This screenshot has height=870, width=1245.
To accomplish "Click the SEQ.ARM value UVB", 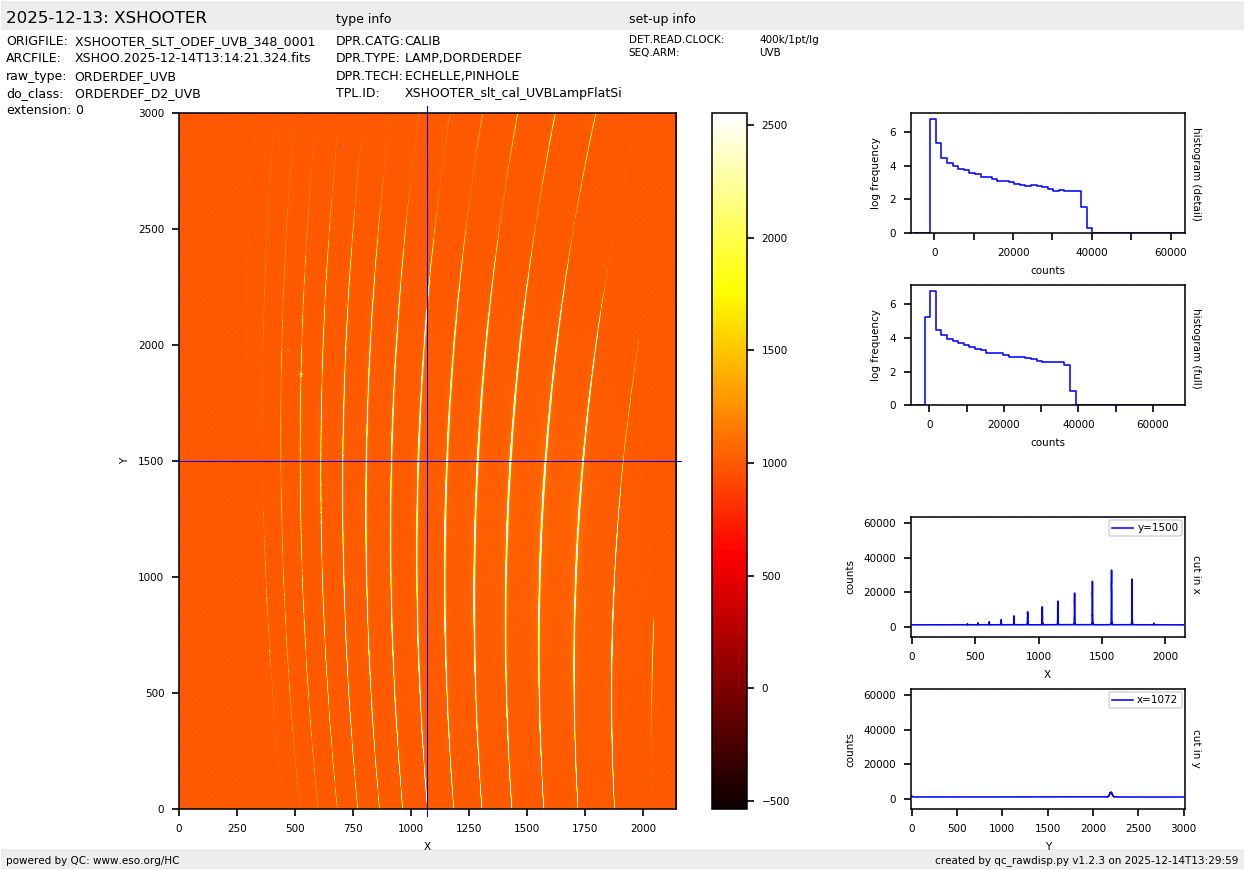I will (770, 53).
